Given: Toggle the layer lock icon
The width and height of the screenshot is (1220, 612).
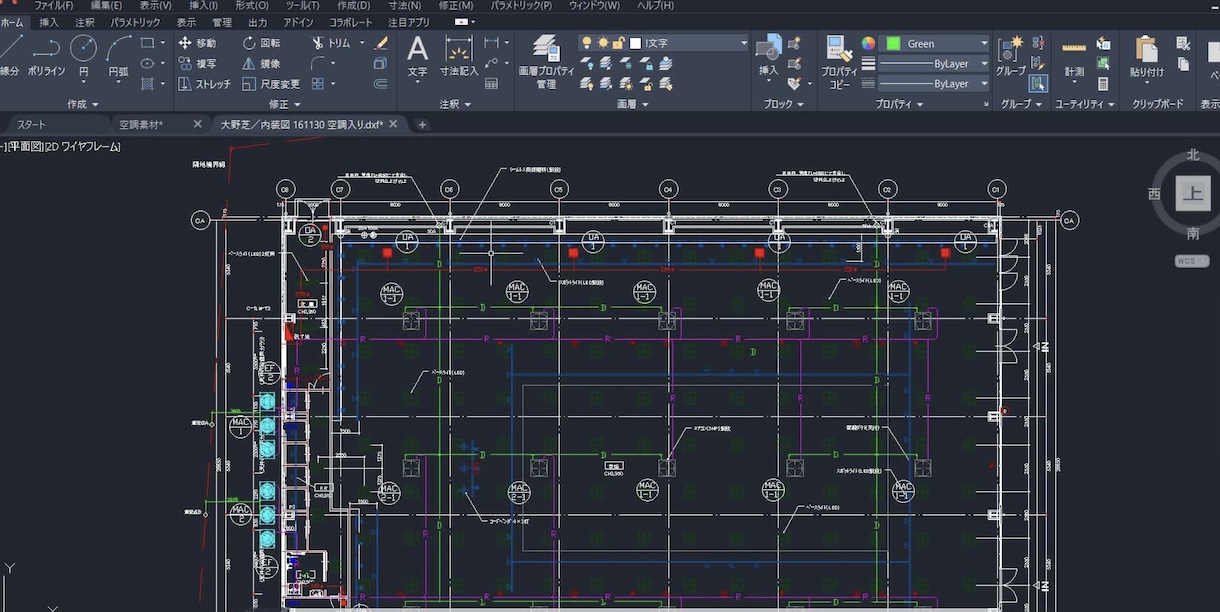Looking at the screenshot, I should coord(619,43).
